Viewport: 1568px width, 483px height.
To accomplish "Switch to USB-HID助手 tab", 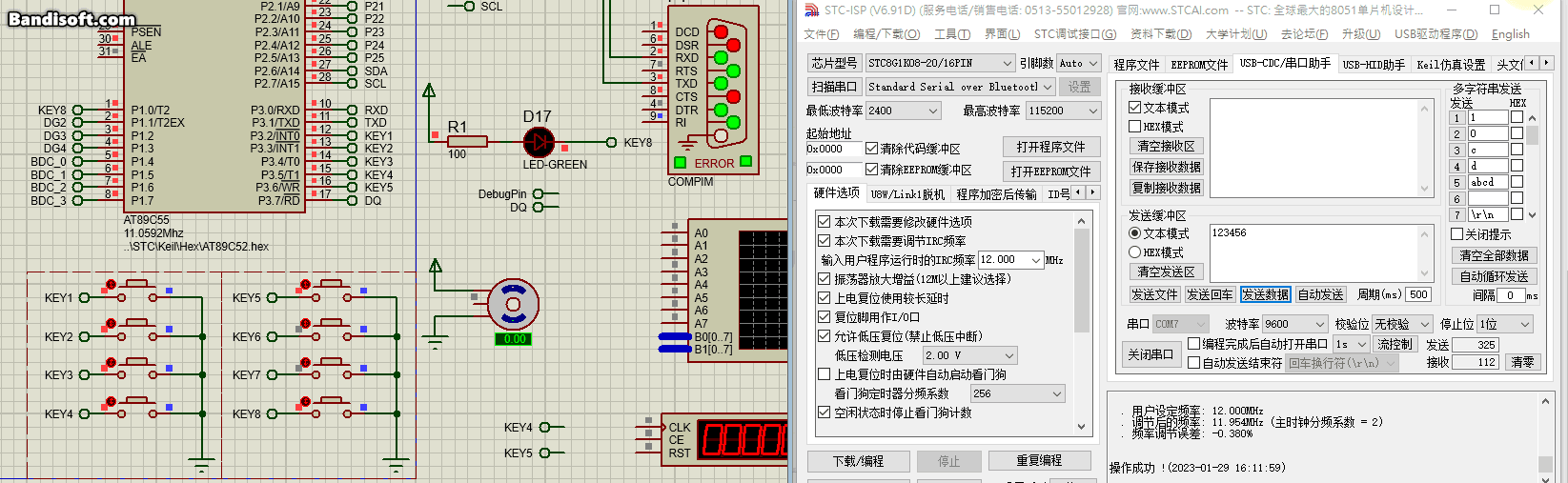I will 1373,65.
